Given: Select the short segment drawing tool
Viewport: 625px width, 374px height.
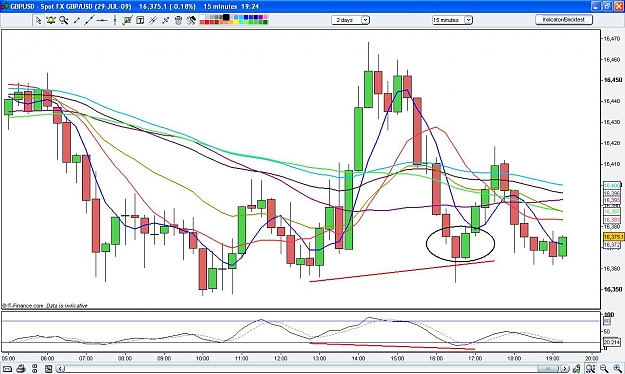Looking at the screenshot, I should (77, 20).
